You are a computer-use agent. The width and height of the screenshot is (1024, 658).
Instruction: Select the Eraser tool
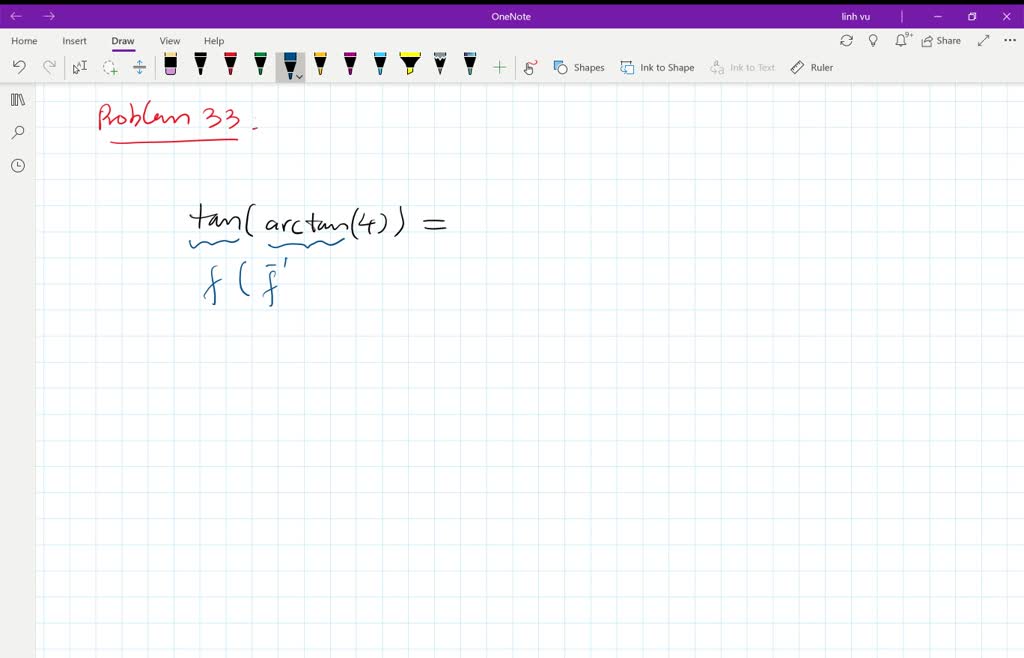[170, 66]
